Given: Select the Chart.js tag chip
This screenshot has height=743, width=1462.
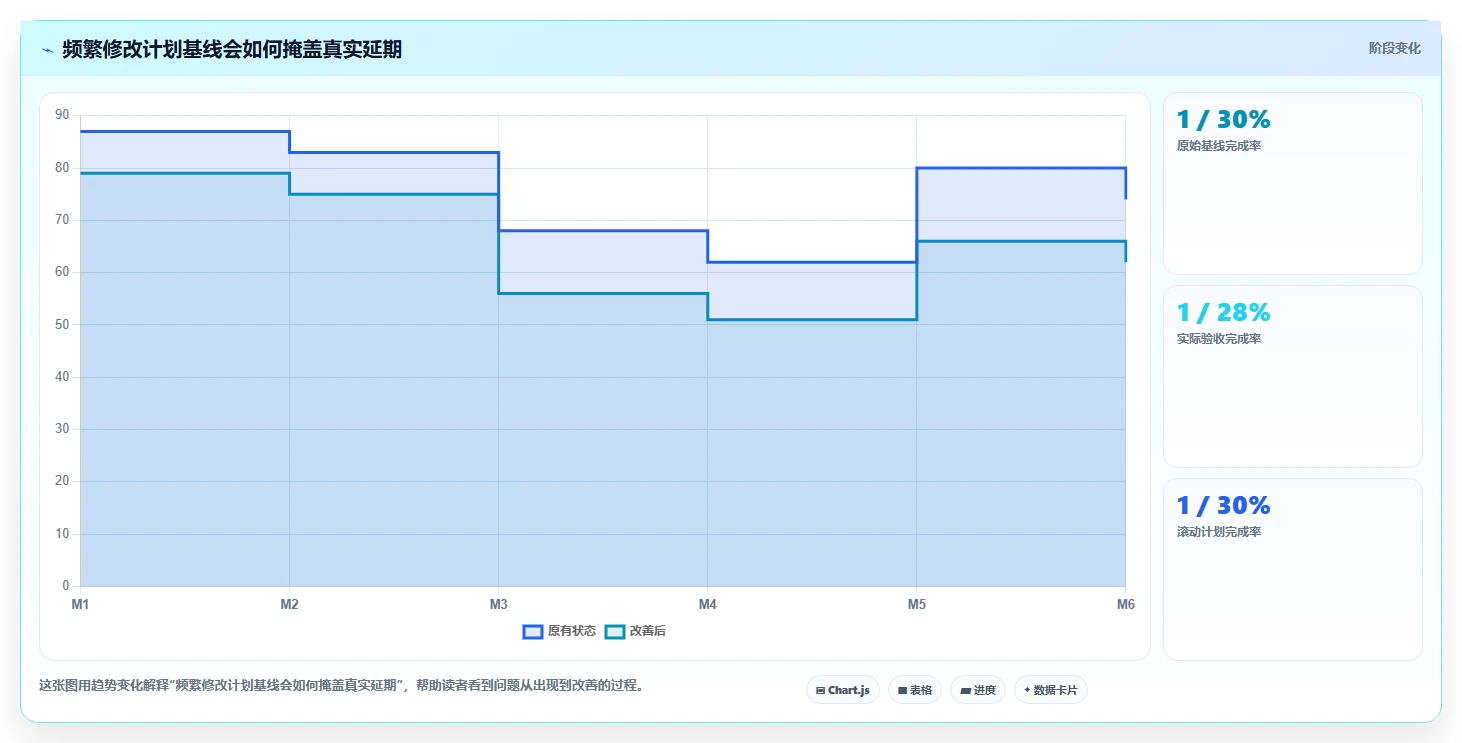Looking at the screenshot, I should coord(843,690).
